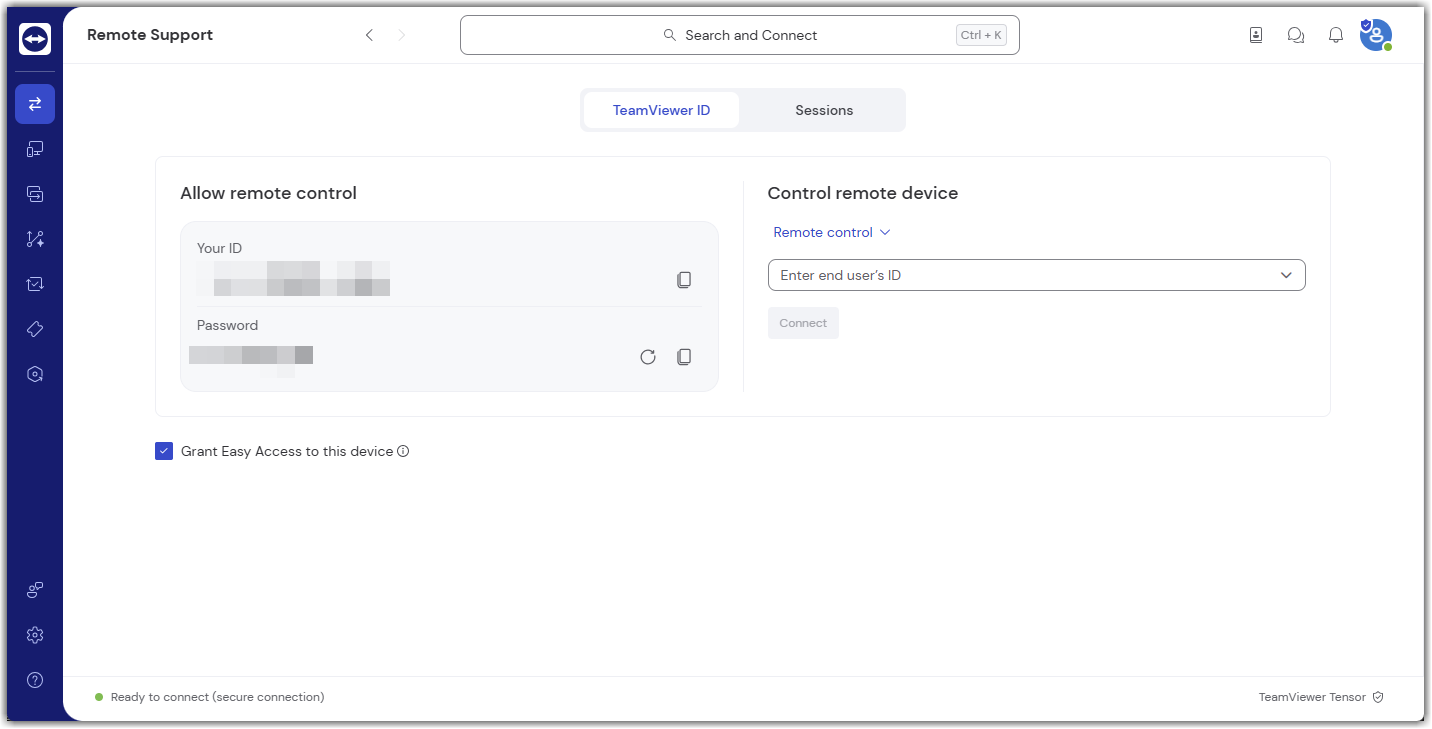This screenshot has width=1432, height=729.
Task: Open Remote Support sidebar icon
Action: [x=35, y=104]
